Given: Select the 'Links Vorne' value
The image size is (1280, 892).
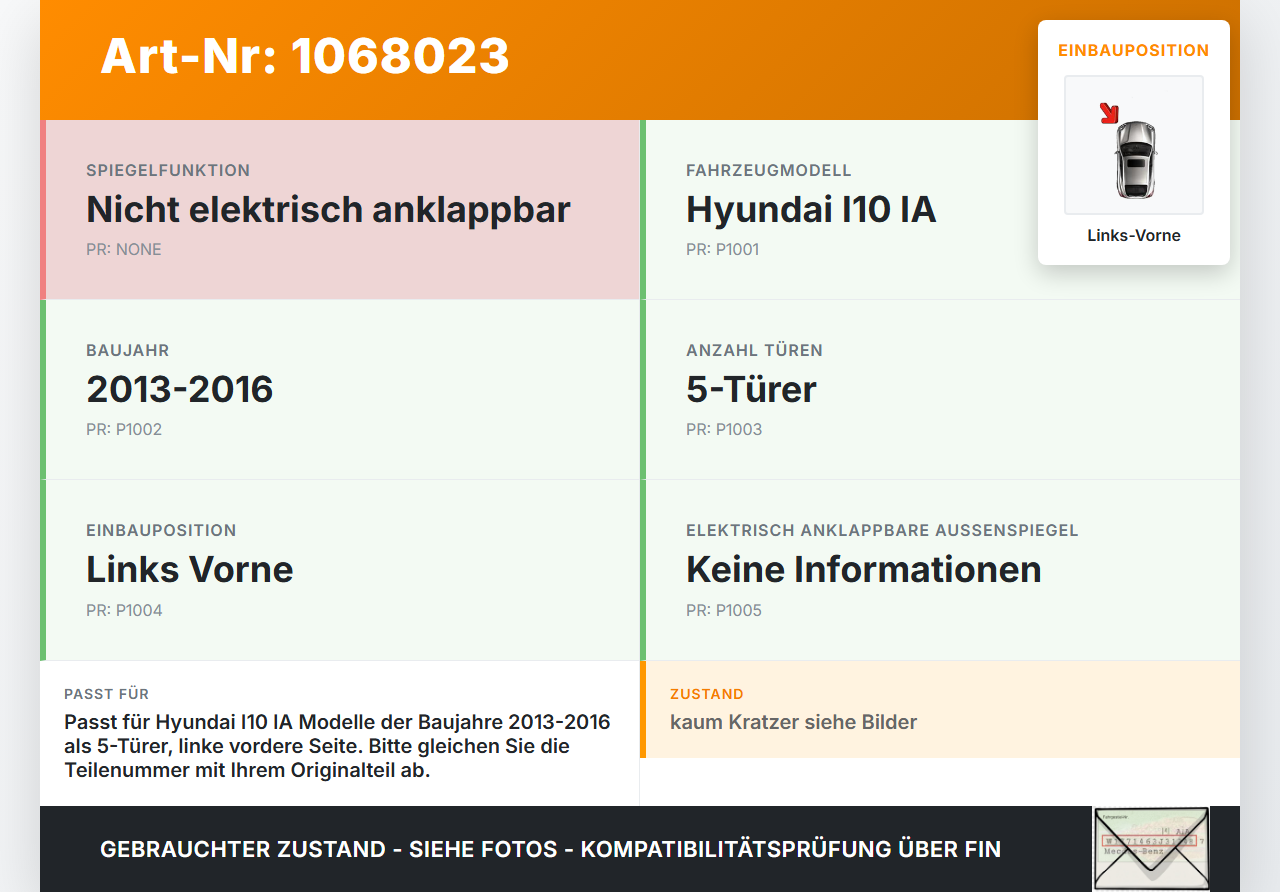Looking at the screenshot, I should pyautogui.click(x=190, y=569).
